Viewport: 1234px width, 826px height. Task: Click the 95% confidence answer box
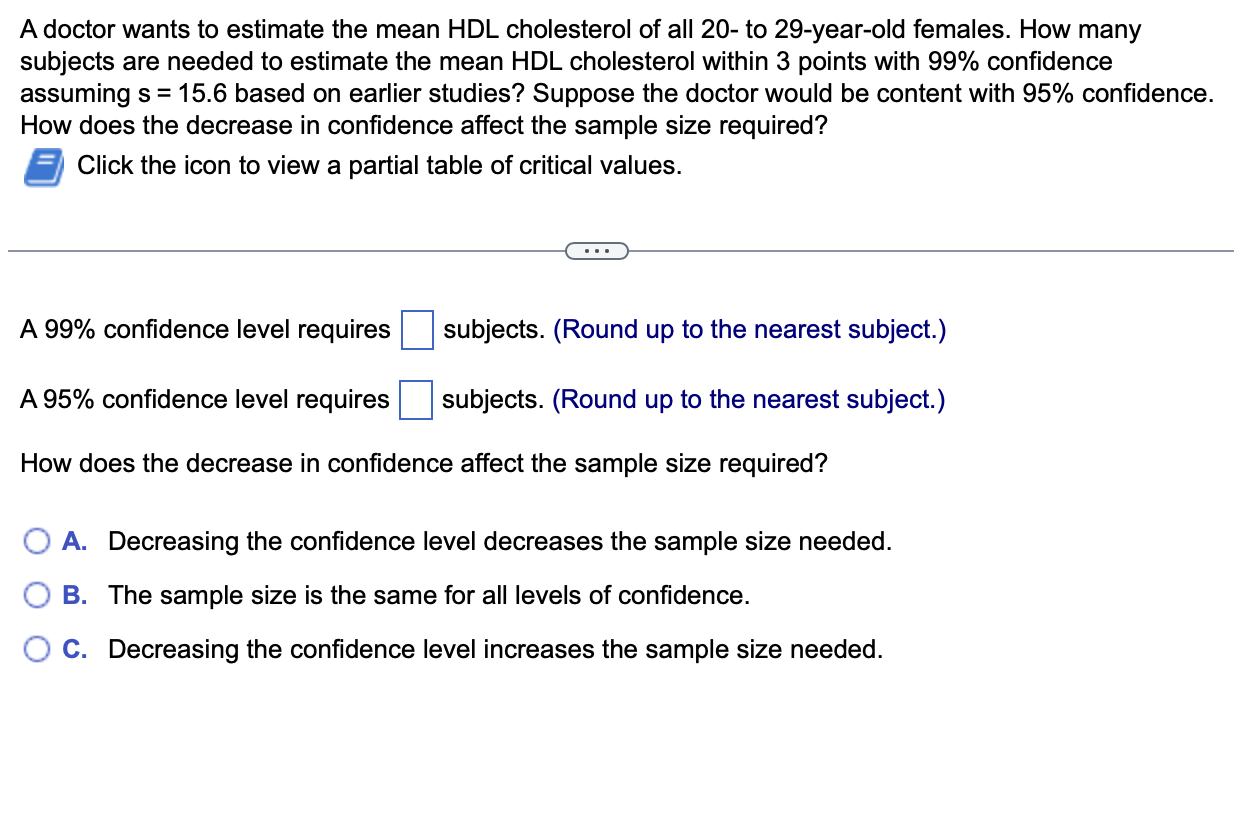coord(416,399)
